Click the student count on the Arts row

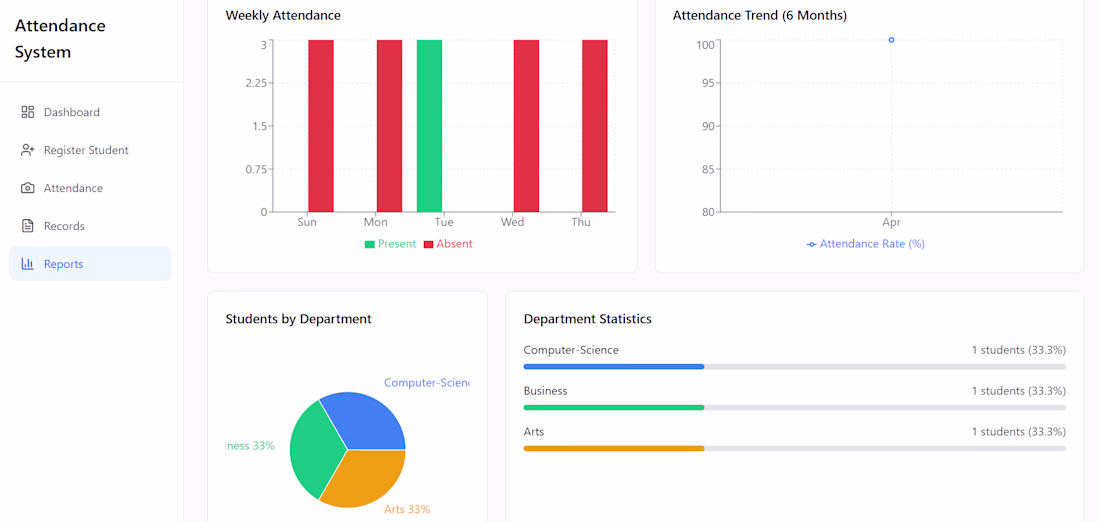pos(1019,431)
